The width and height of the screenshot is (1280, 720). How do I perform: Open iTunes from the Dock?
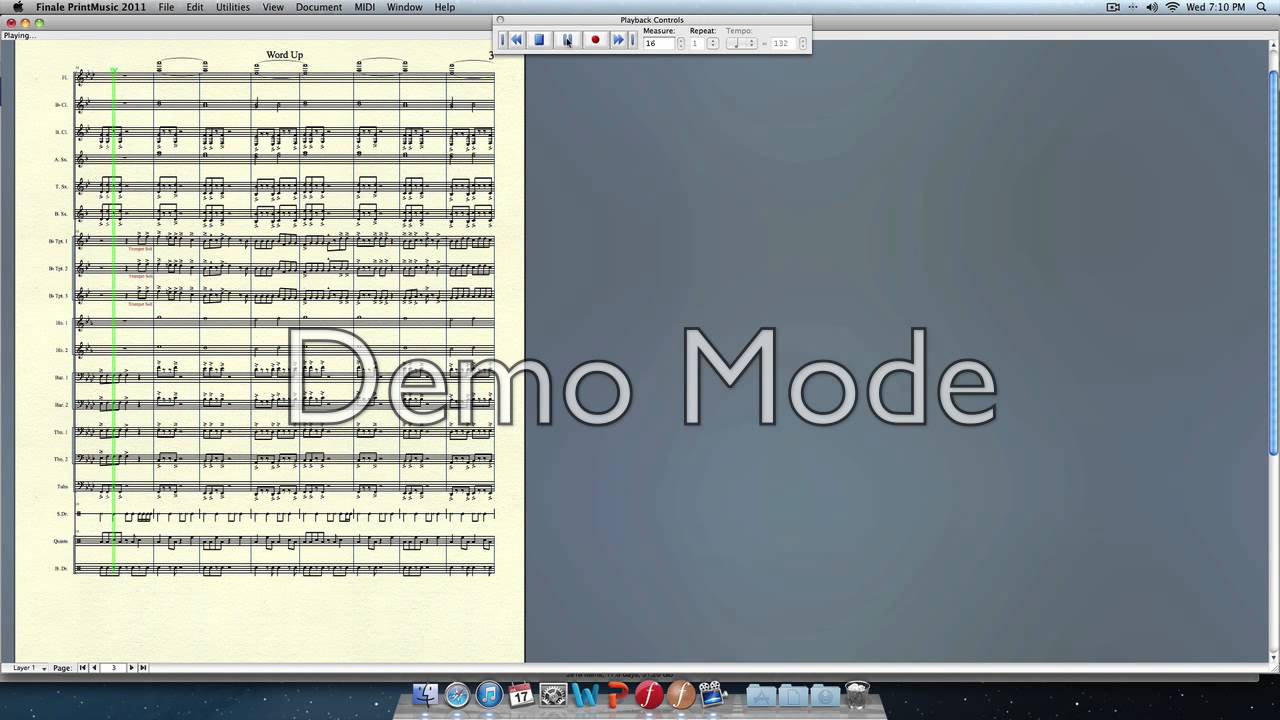(489, 694)
